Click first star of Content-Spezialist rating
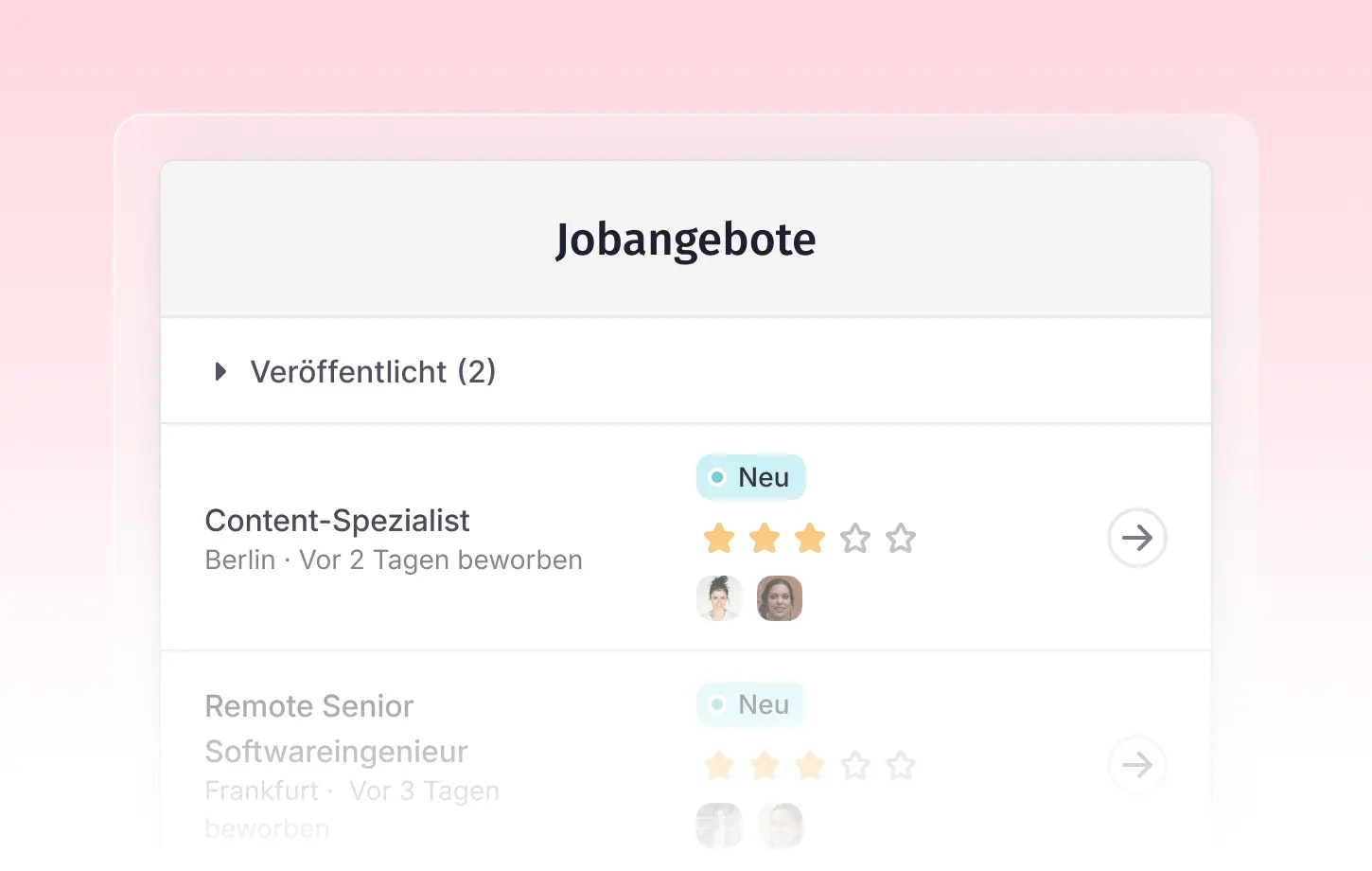The width and height of the screenshot is (1372, 871). pyautogui.click(x=719, y=539)
